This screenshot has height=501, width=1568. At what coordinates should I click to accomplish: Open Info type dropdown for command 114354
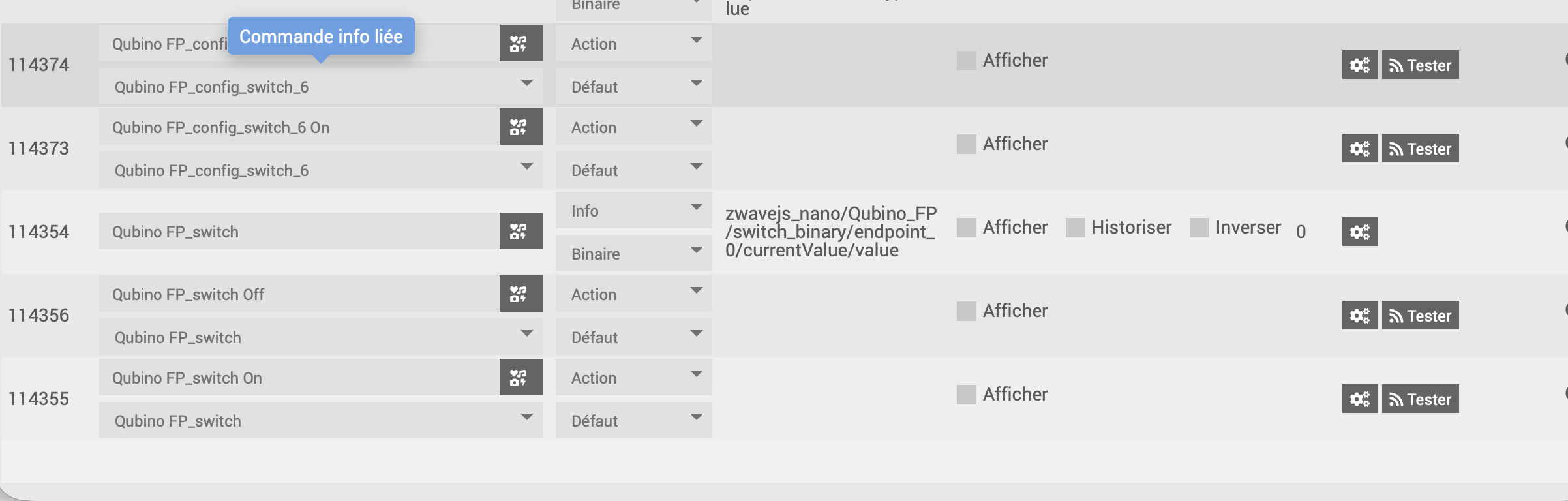[x=633, y=210]
